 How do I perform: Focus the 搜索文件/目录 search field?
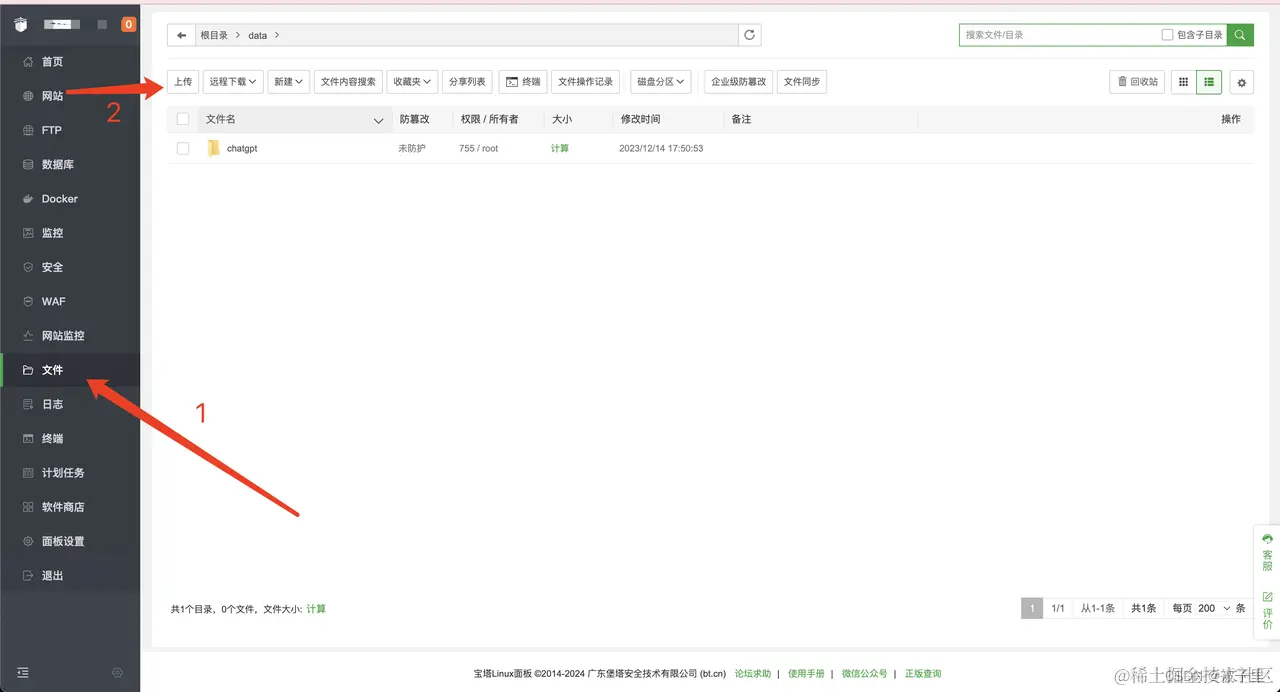click(1058, 35)
